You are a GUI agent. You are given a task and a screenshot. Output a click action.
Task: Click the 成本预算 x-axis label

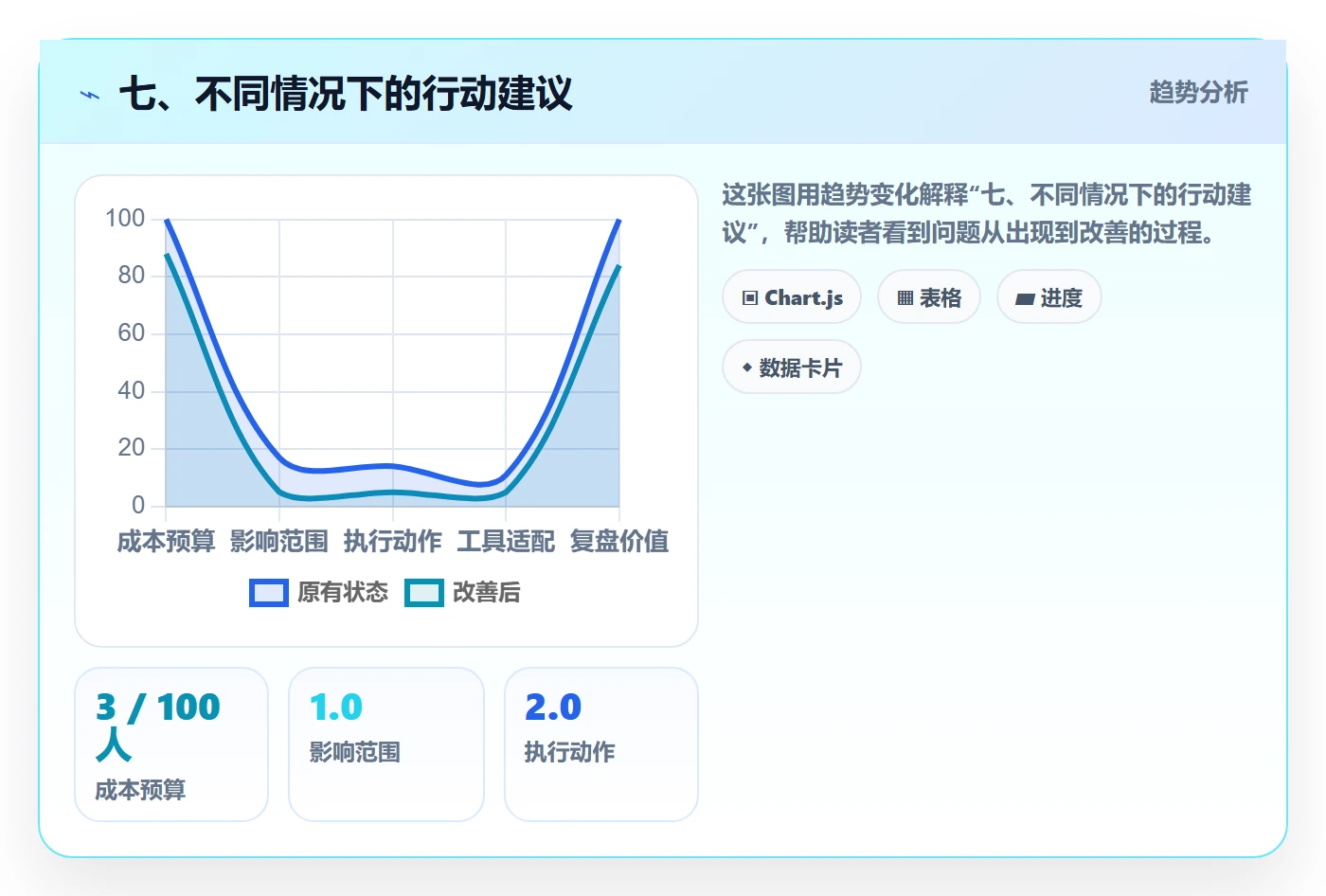coord(166,541)
